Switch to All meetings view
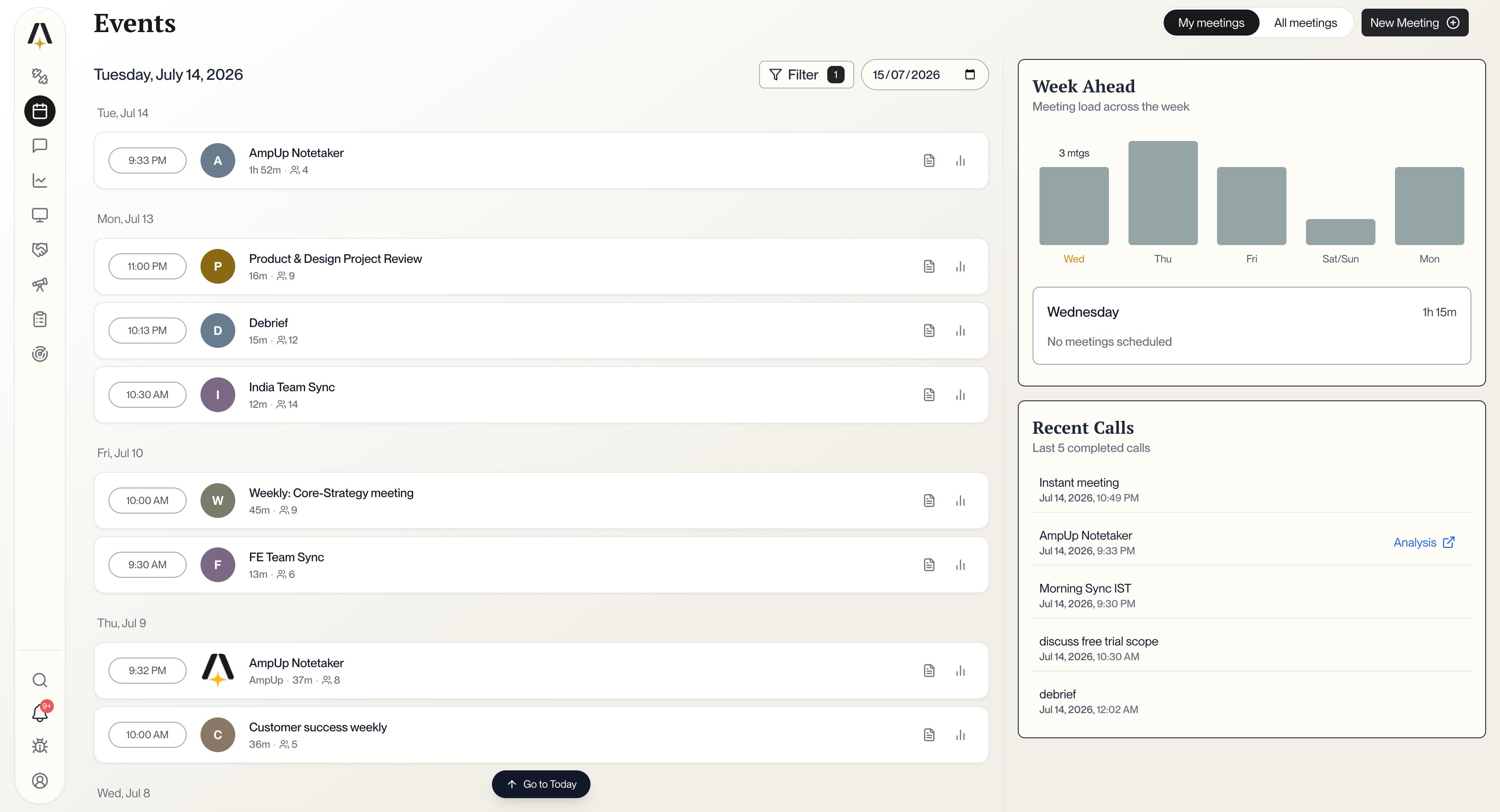Screen dimensions: 1500x812 (x=1305, y=23)
